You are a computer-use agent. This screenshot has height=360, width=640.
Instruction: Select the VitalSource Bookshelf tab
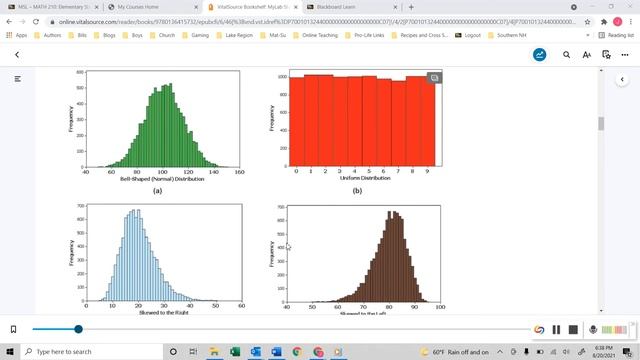pos(252,7)
